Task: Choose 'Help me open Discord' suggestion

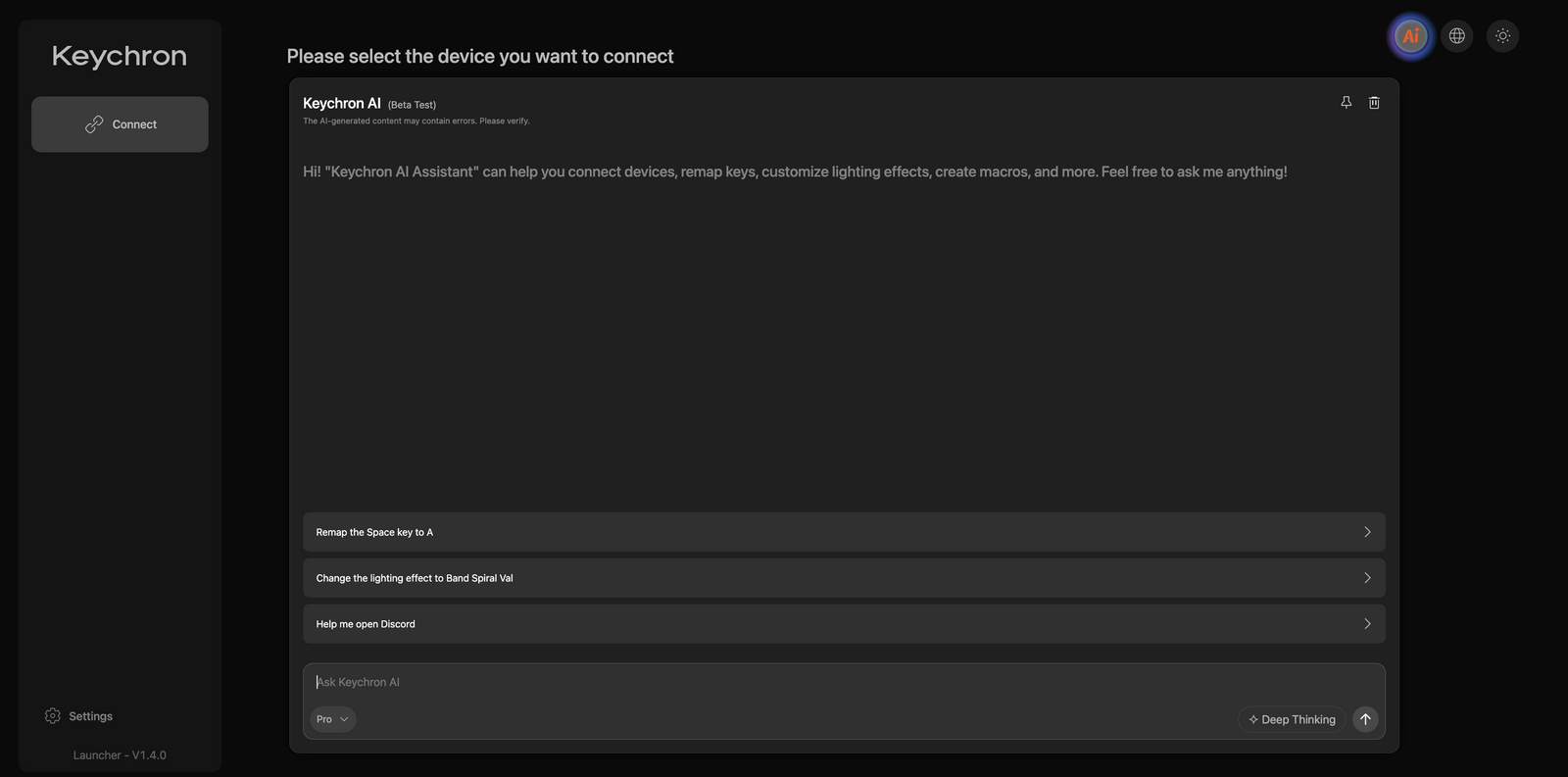Action: pyautogui.click(x=844, y=624)
